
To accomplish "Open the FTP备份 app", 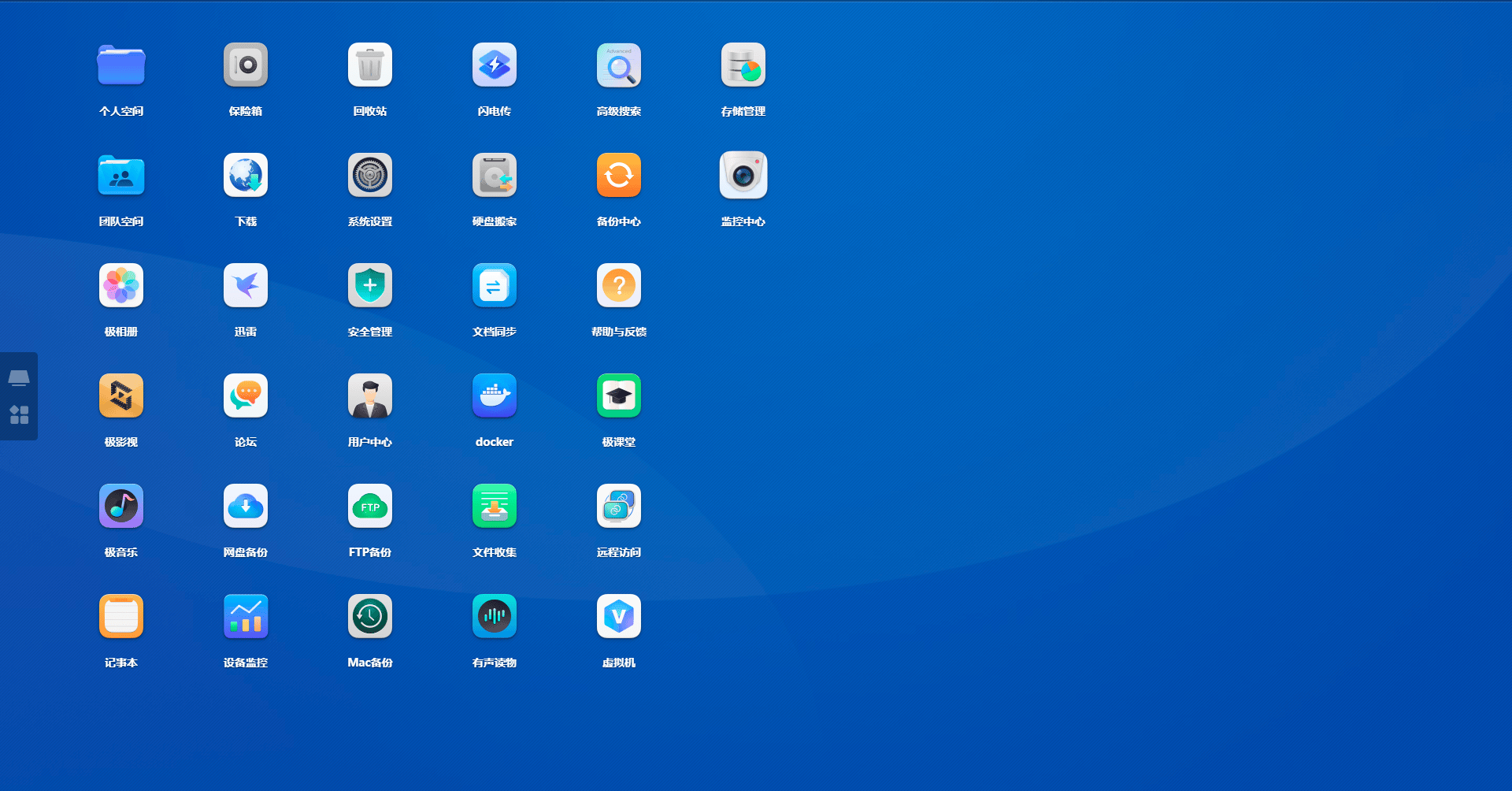I will coord(370,506).
